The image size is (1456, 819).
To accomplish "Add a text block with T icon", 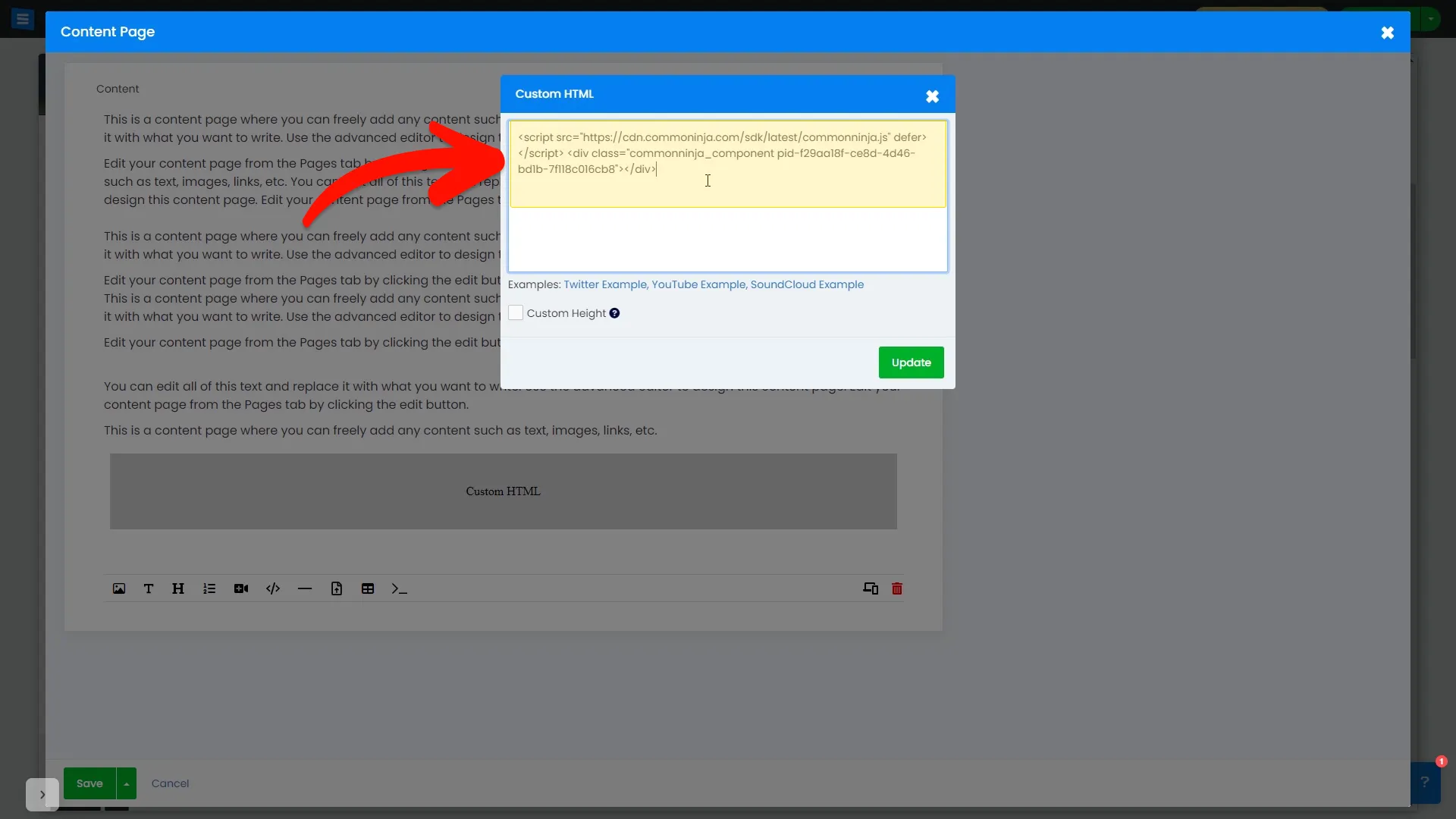I will [x=149, y=588].
